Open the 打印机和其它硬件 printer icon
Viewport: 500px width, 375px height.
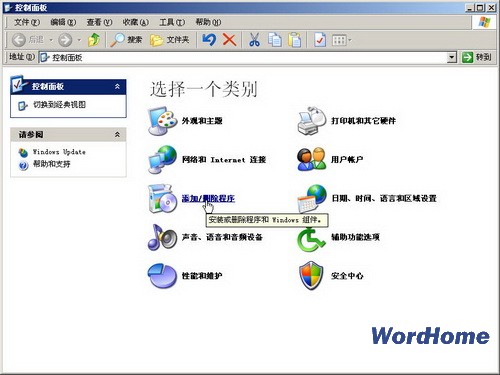(311, 121)
